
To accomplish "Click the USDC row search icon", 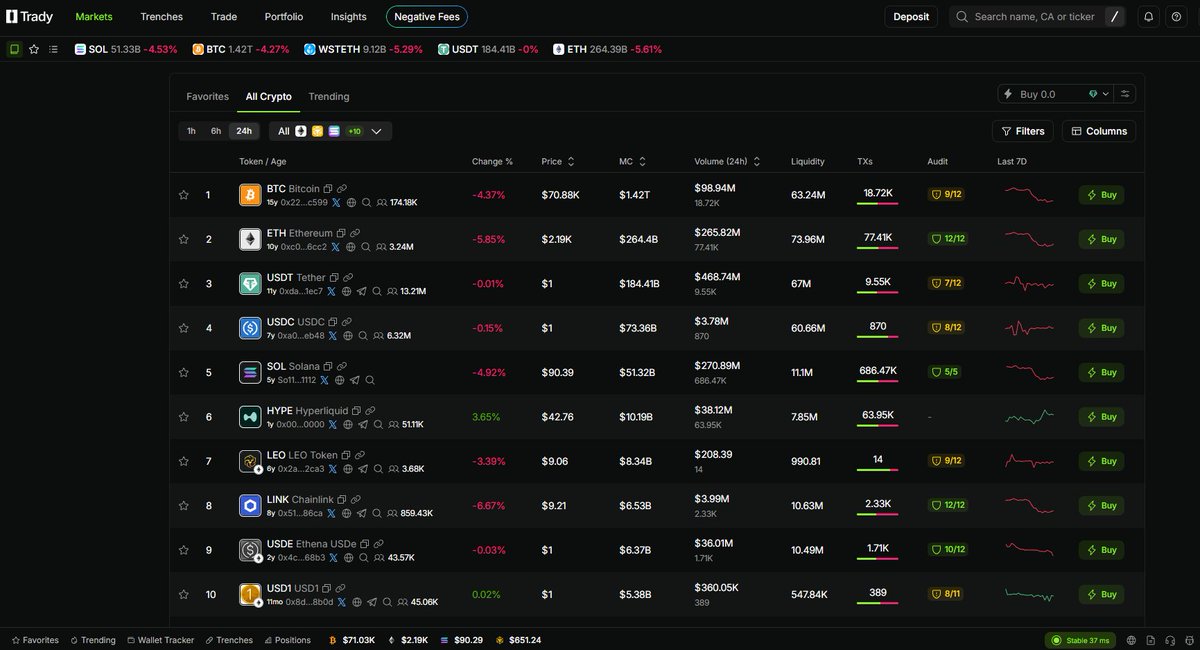I will [x=364, y=335].
